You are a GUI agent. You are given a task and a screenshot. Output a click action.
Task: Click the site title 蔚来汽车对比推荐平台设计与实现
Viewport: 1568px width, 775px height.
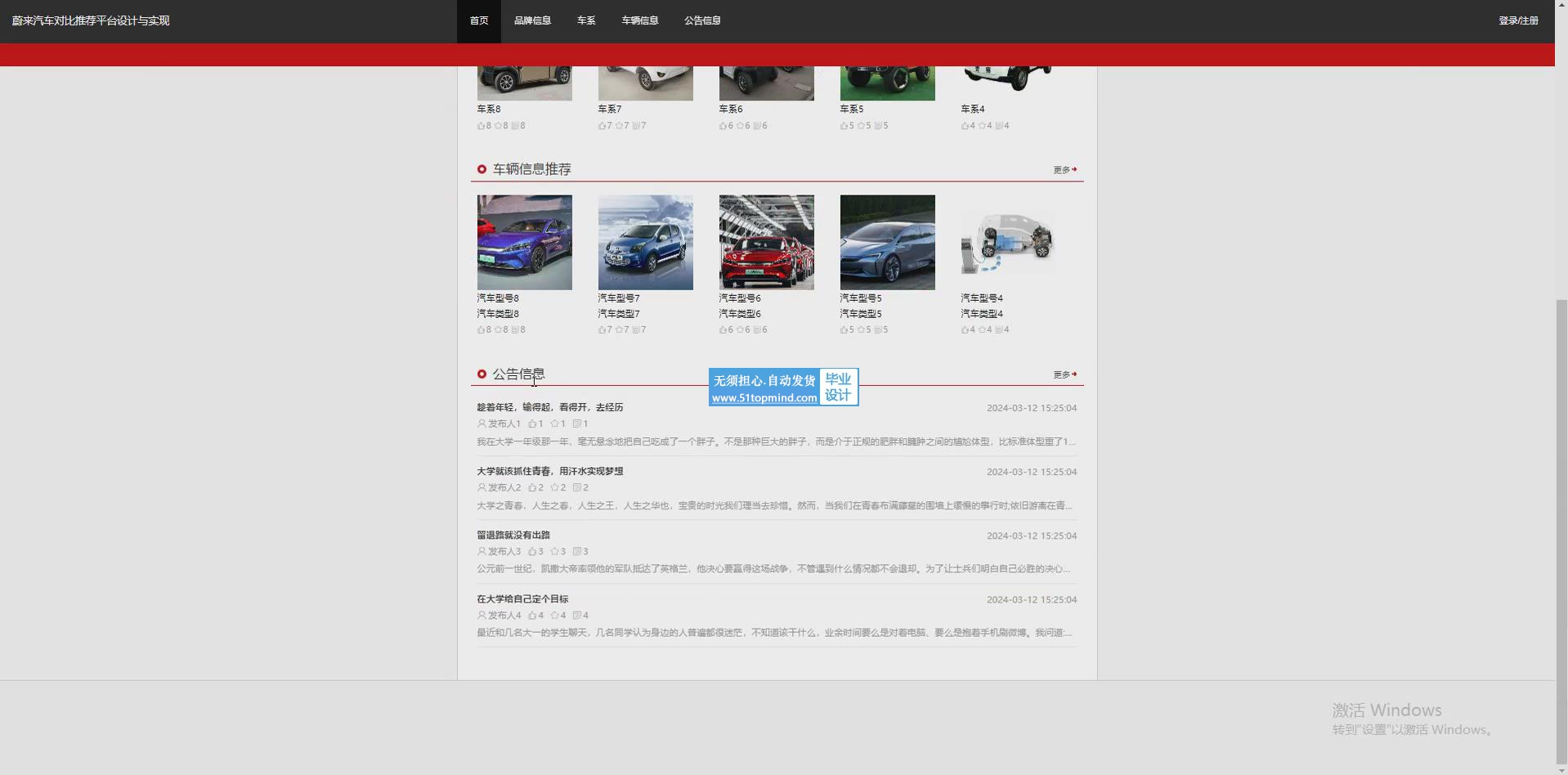pos(91,20)
